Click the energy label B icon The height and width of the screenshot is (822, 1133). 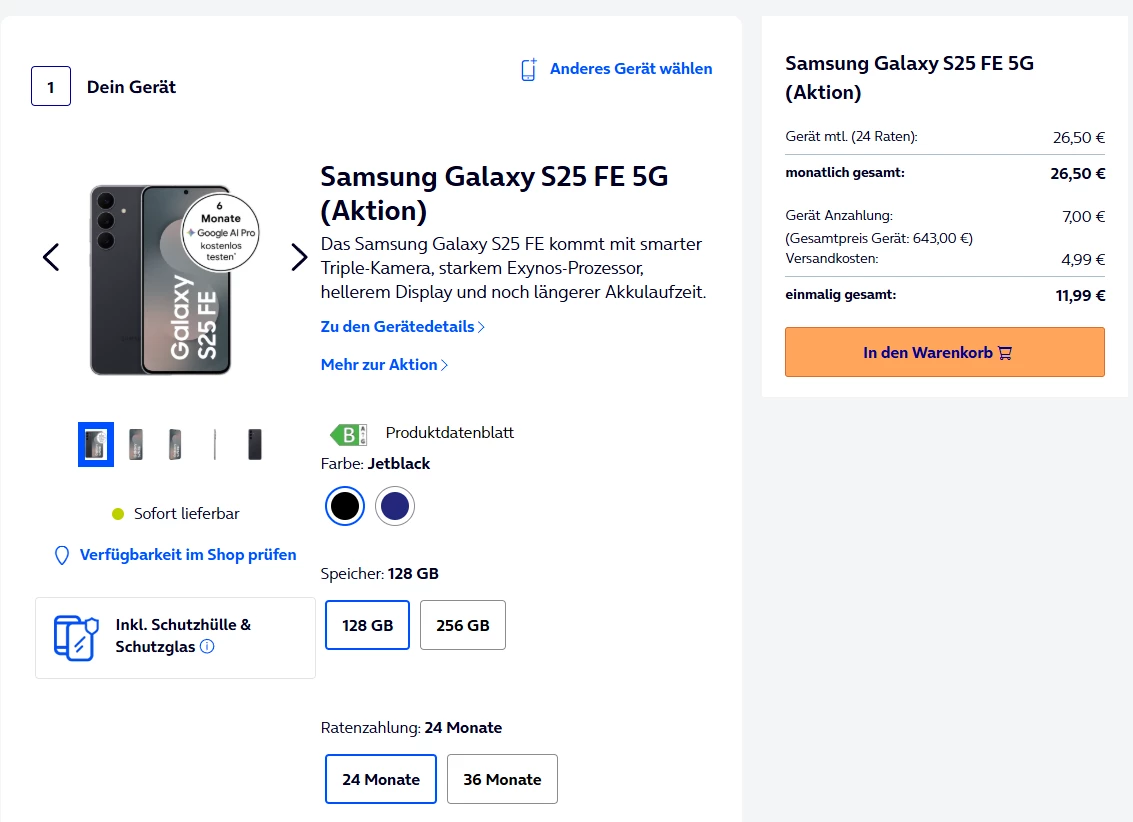[348, 434]
